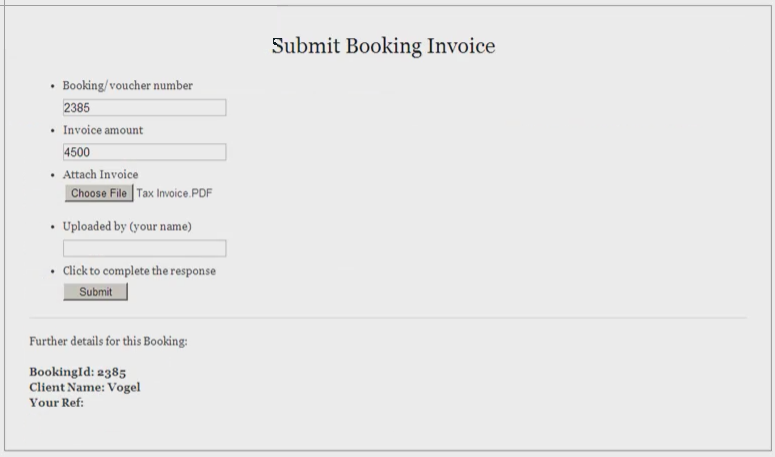Viewport: 775px width, 457px height.
Task: Click the Your Ref: label
Action: tap(57, 402)
